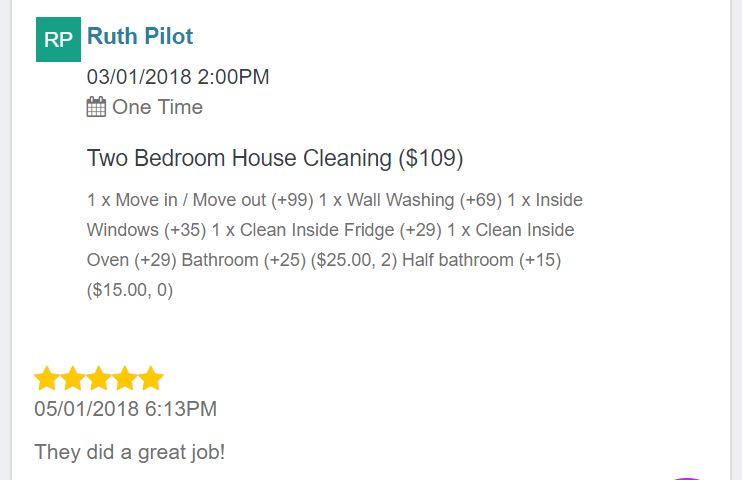
Task: Click the calendar icon beside One Time
Action: point(96,107)
